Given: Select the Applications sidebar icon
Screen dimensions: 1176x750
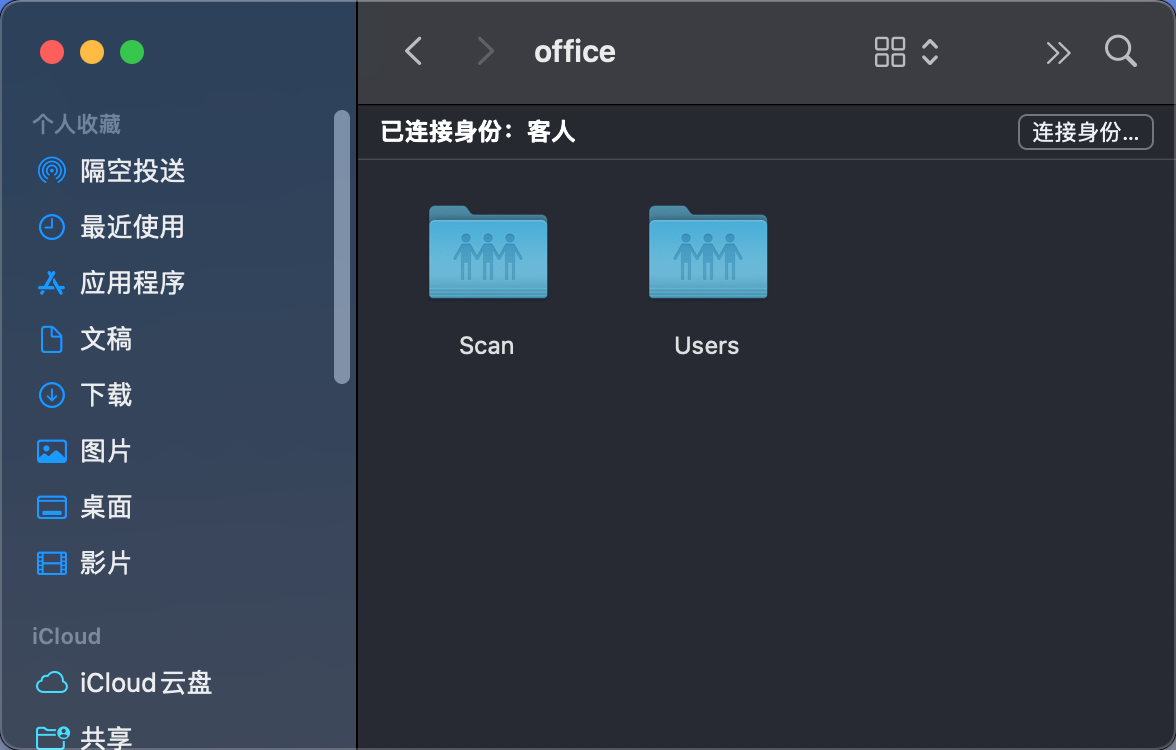Looking at the screenshot, I should click(x=51, y=283).
